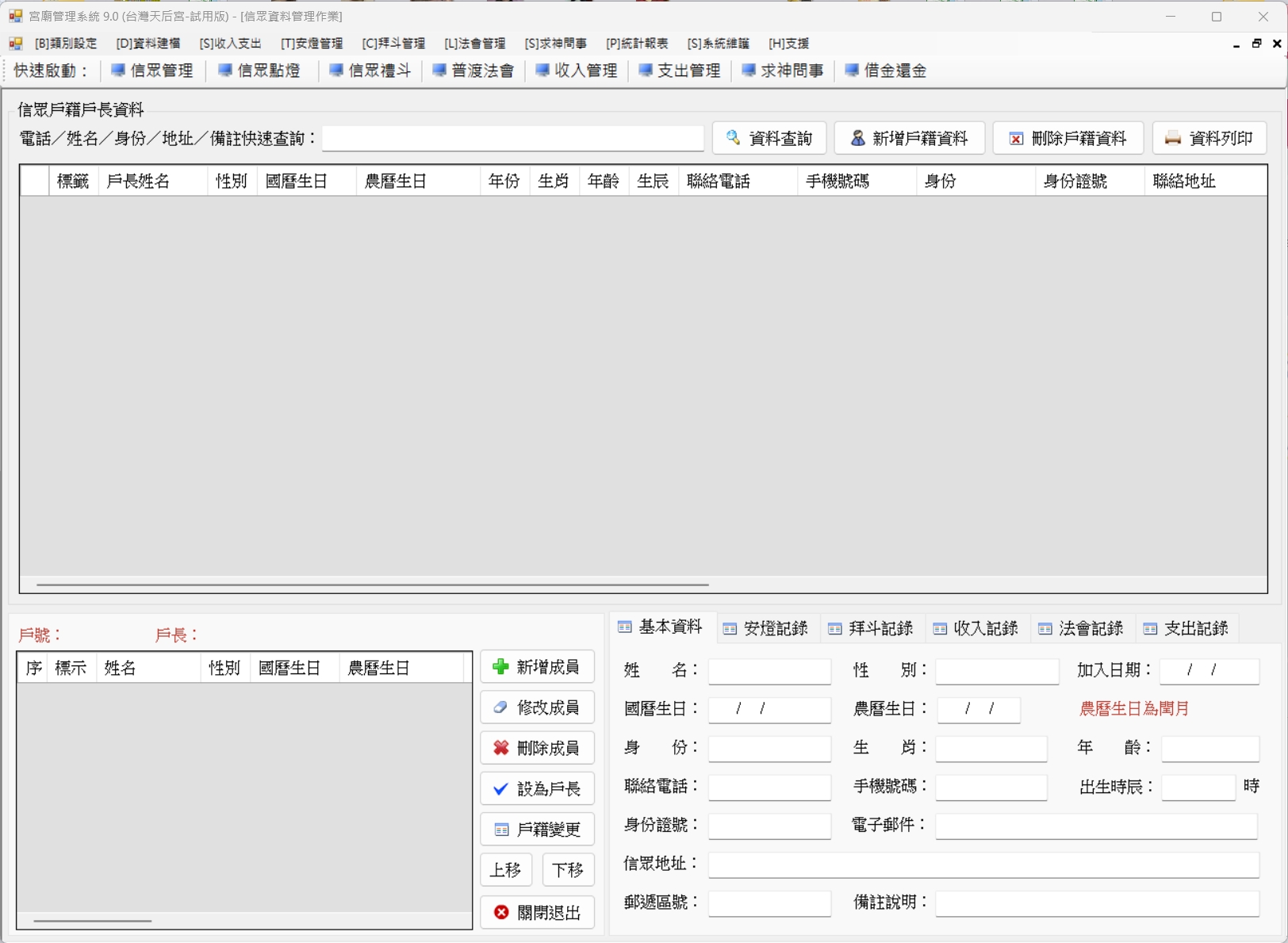The height and width of the screenshot is (943, 1288).
Task: Launch 信眾點燈 quick start shortcut
Action: (259, 71)
